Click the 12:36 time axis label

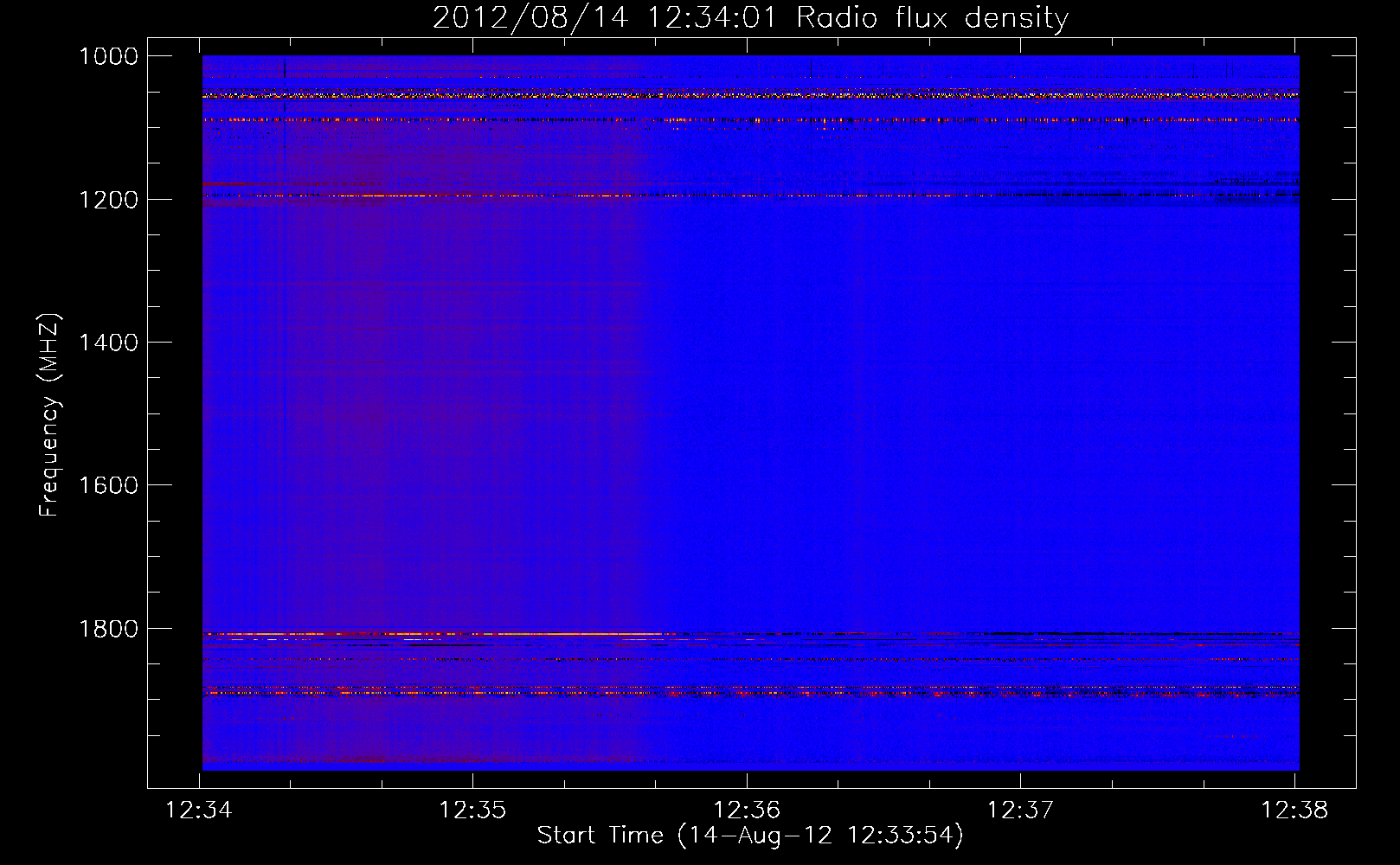point(747,811)
